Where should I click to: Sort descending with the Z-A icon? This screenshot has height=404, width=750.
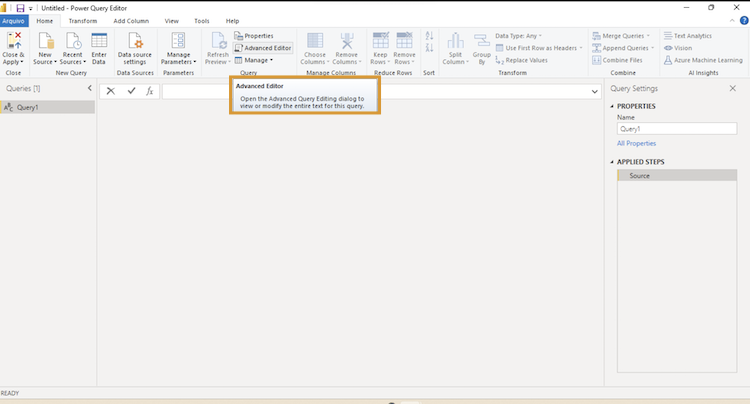tap(430, 47)
